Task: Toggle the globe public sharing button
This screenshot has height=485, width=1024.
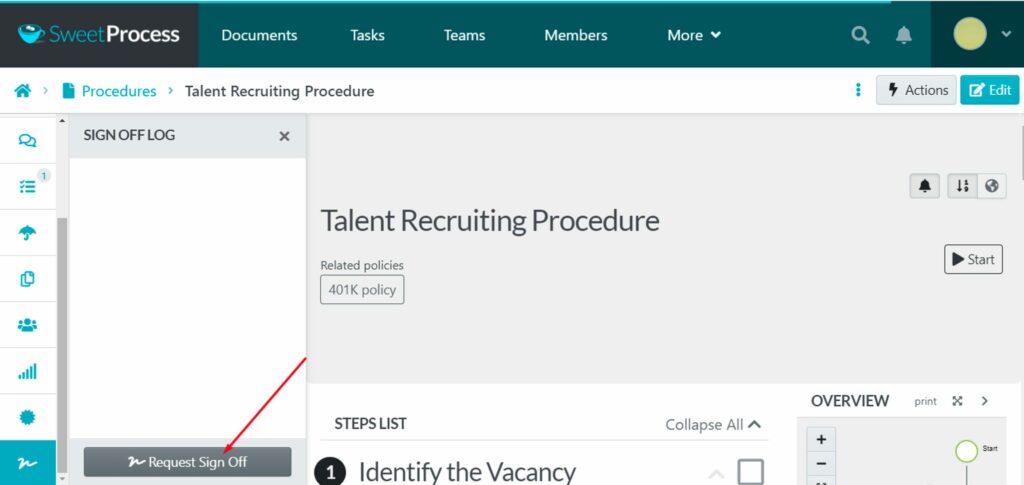Action: pos(991,186)
